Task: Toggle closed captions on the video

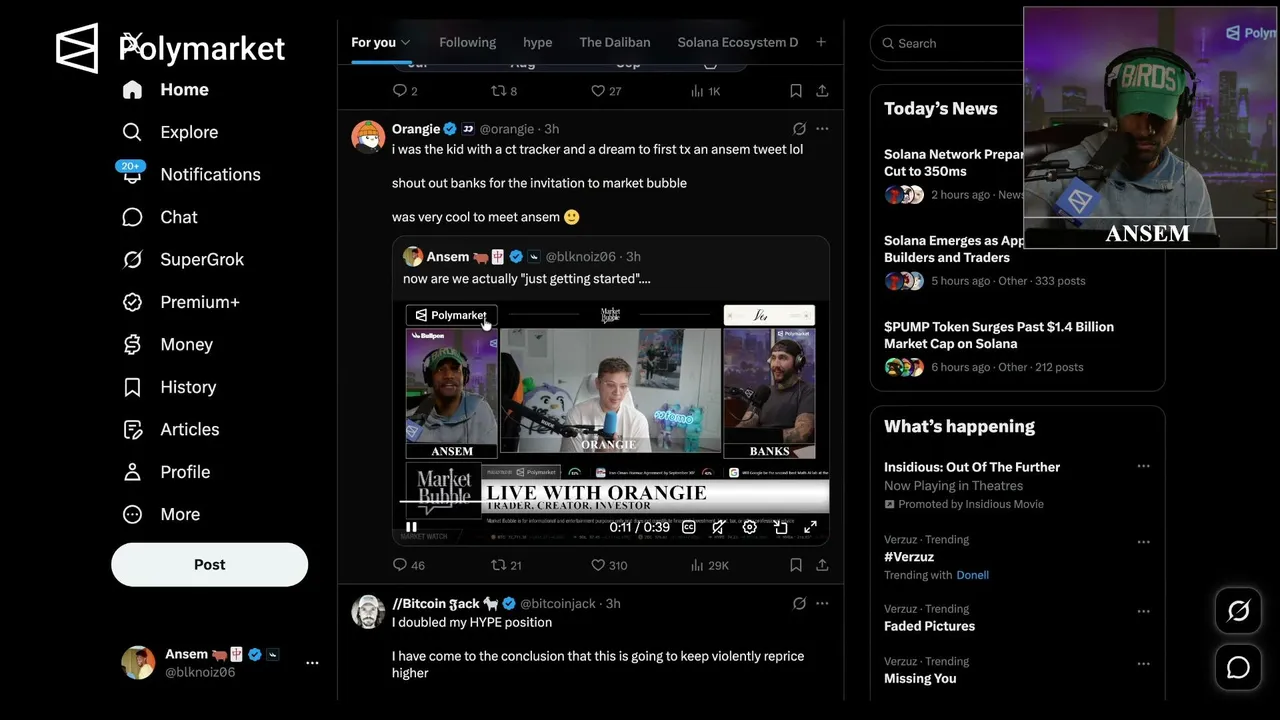Action: (x=688, y=527)
